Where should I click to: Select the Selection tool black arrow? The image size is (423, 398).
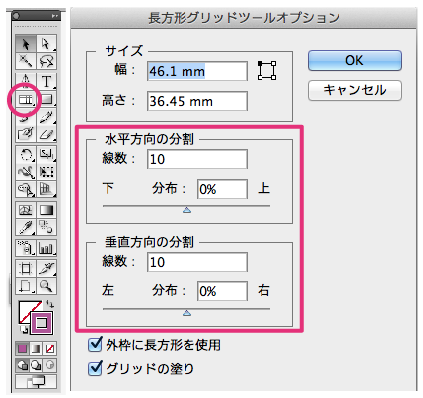[x=26, y=43]
